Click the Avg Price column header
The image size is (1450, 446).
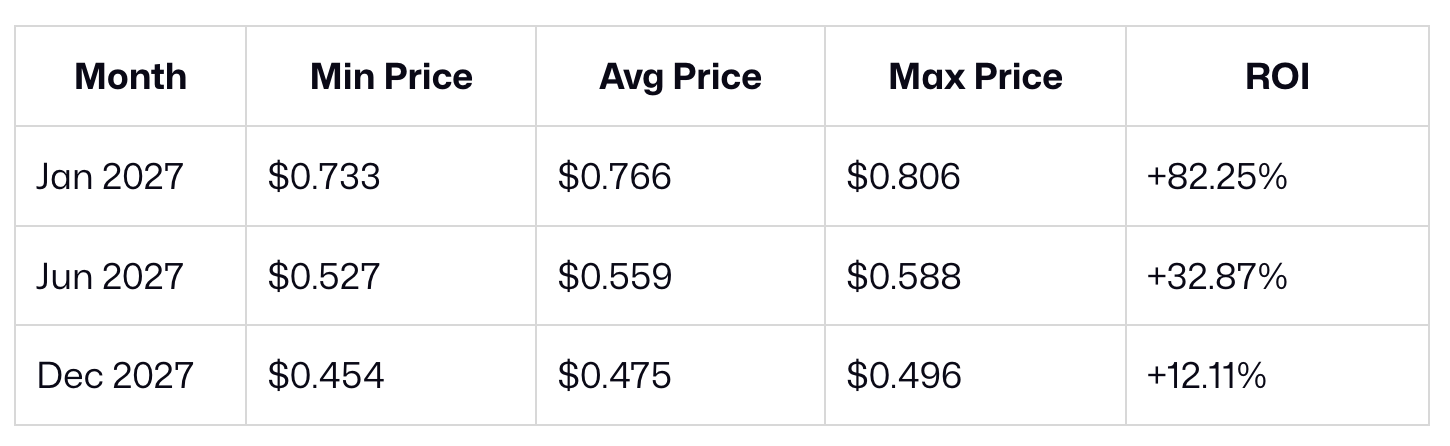(680, 77)
